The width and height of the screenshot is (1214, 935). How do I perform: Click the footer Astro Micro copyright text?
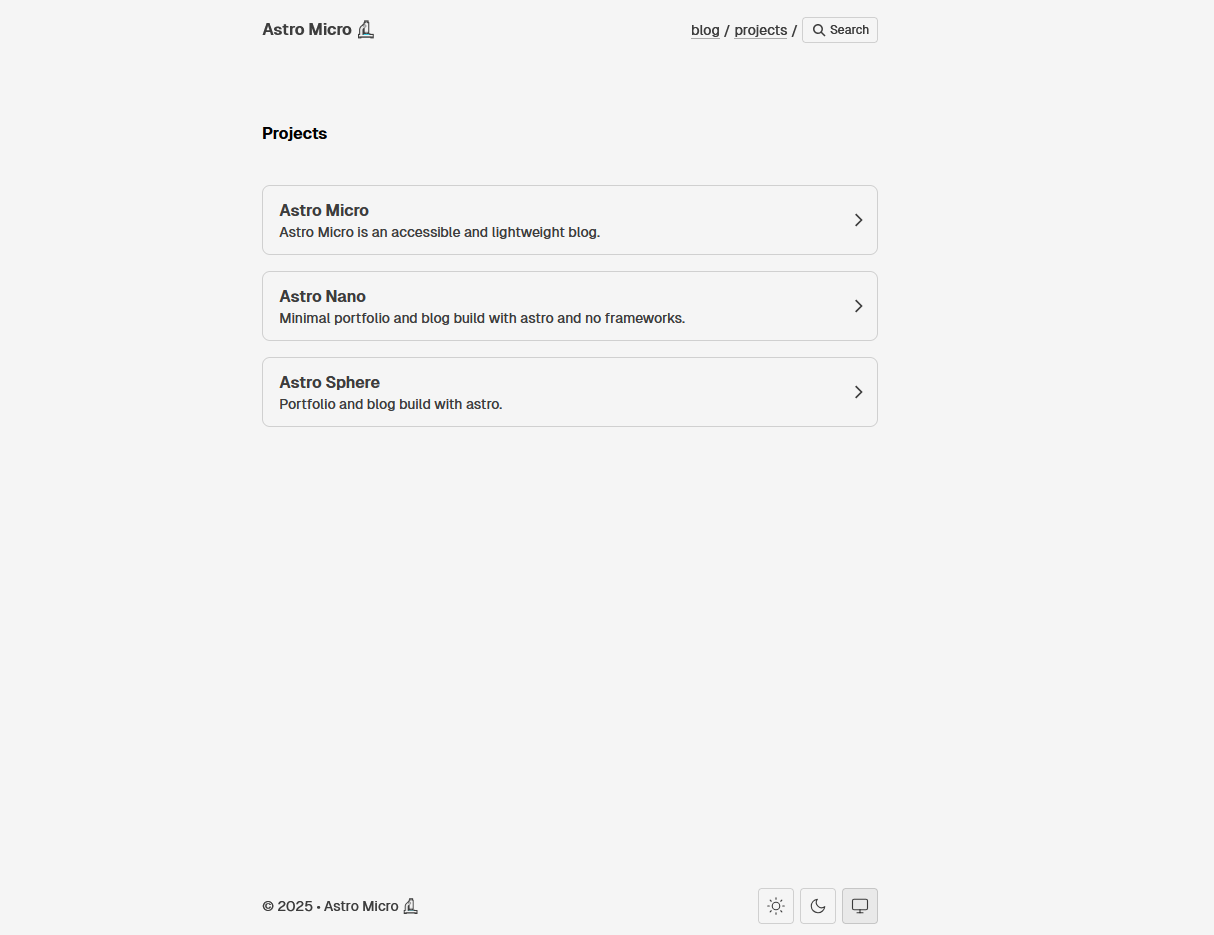click(330, 906)
